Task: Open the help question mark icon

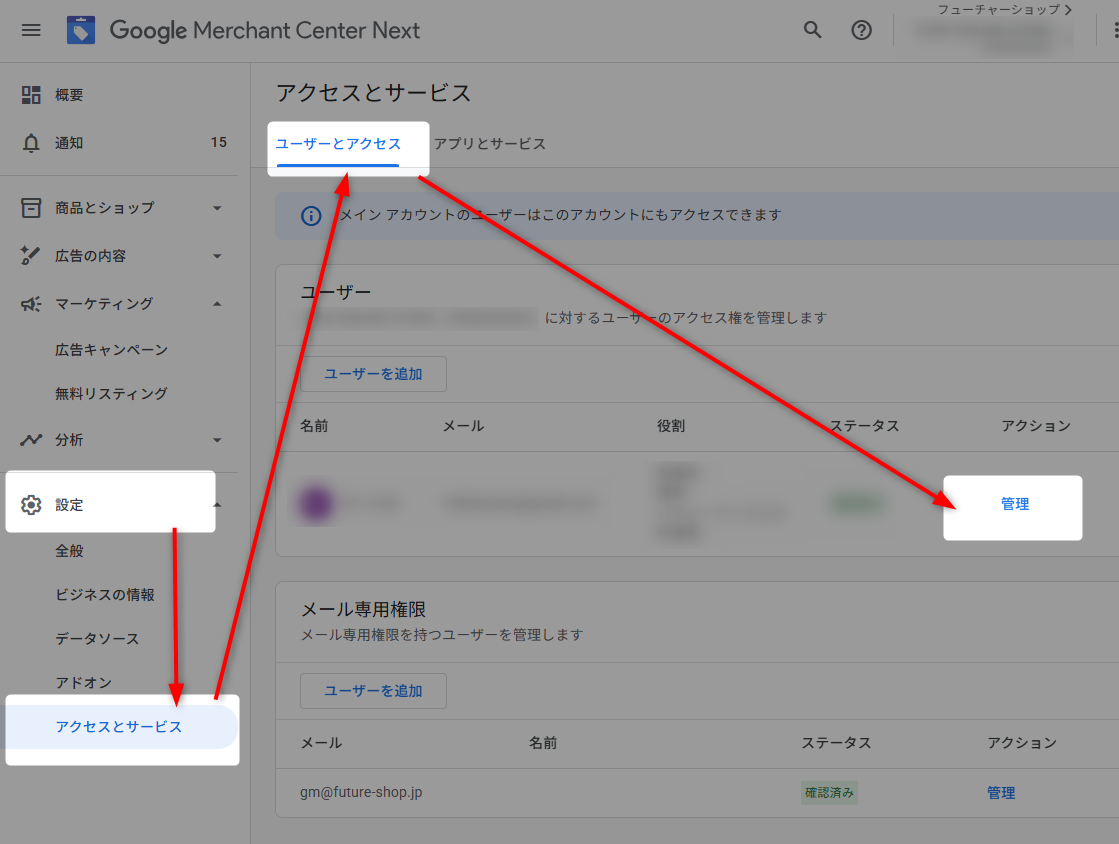Action: (861, 30)
